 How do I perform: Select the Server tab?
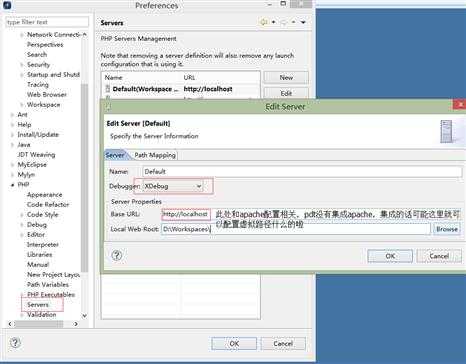pyautogui.click(x=115, y=155)
